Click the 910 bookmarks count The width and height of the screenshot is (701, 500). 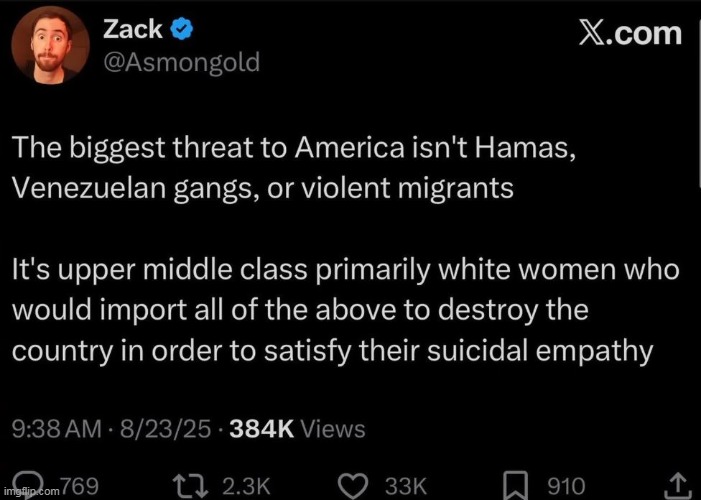(566, 487)
